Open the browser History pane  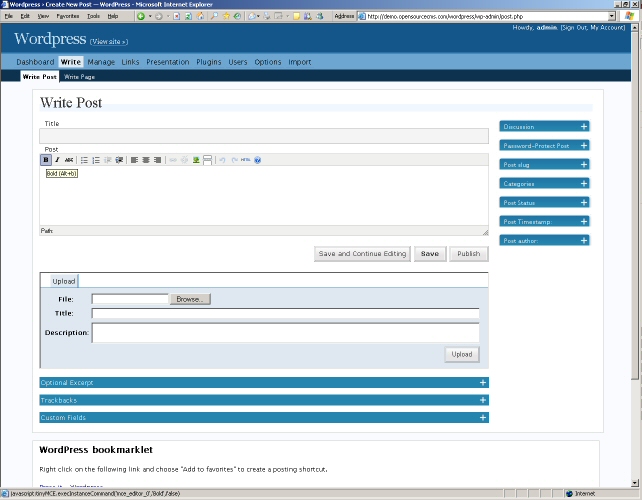pyautogui.click(x=237, y=16)
